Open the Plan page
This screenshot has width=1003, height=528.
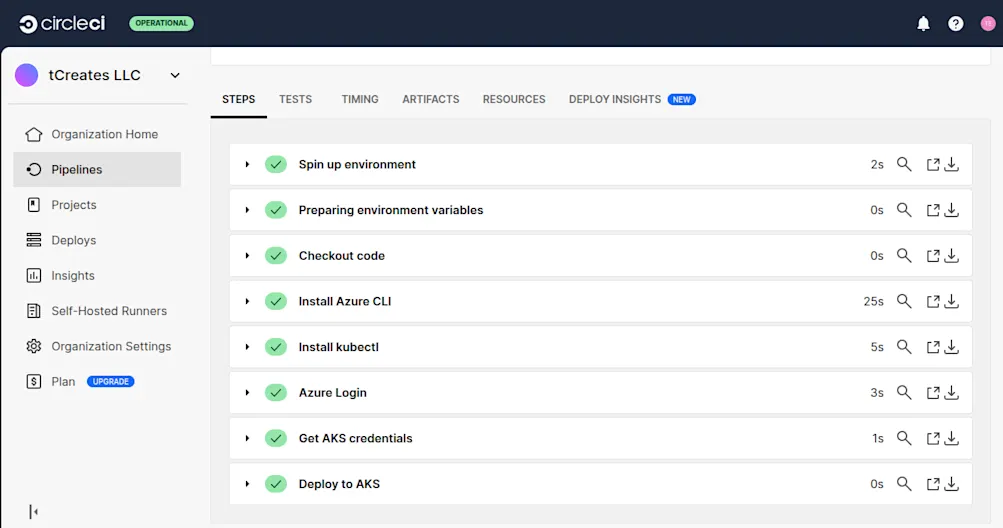coord(63,381)
